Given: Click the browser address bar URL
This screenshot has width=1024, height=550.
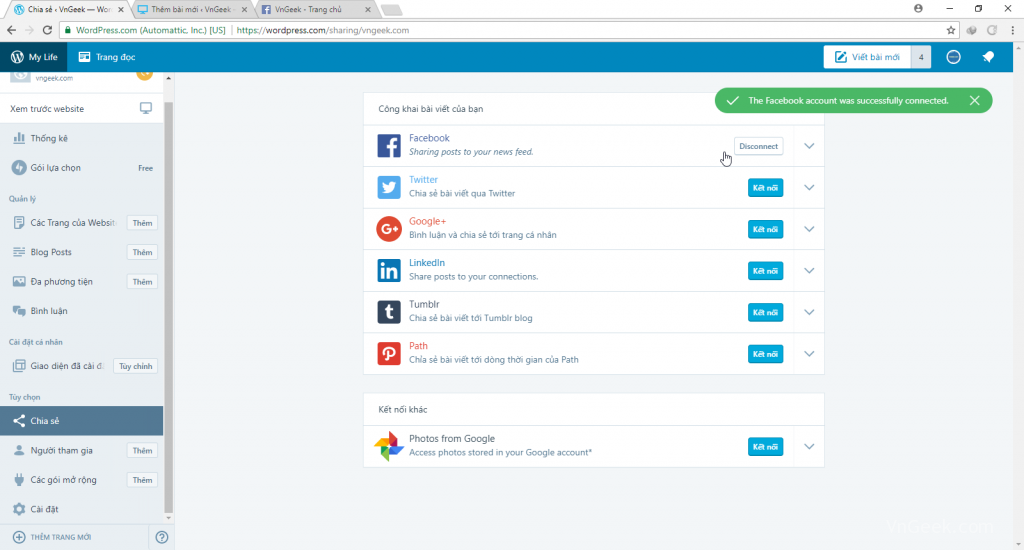Looking at the screenshot, I should (323, 30).
